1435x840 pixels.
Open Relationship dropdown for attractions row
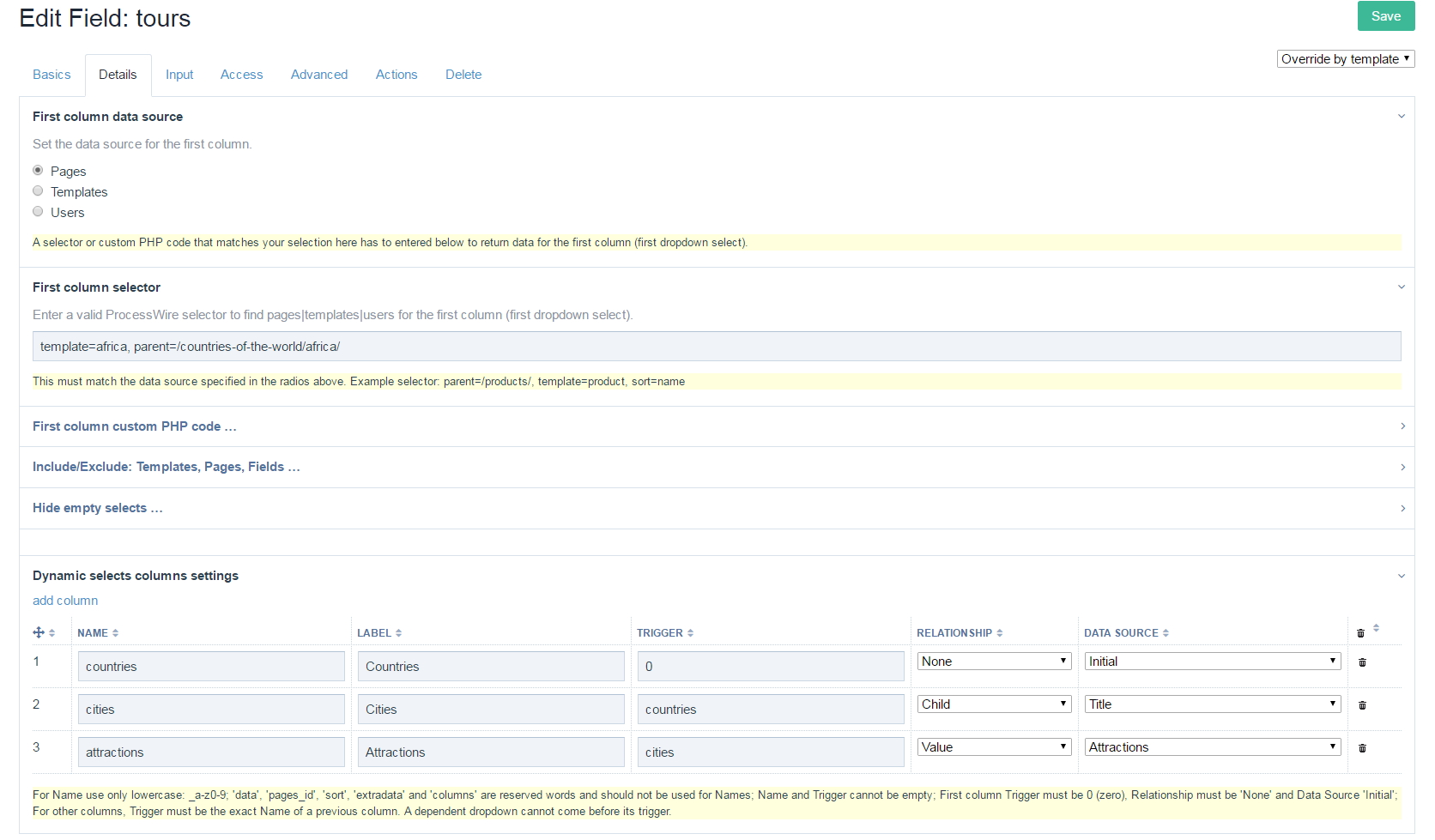(x=994, y=747)
